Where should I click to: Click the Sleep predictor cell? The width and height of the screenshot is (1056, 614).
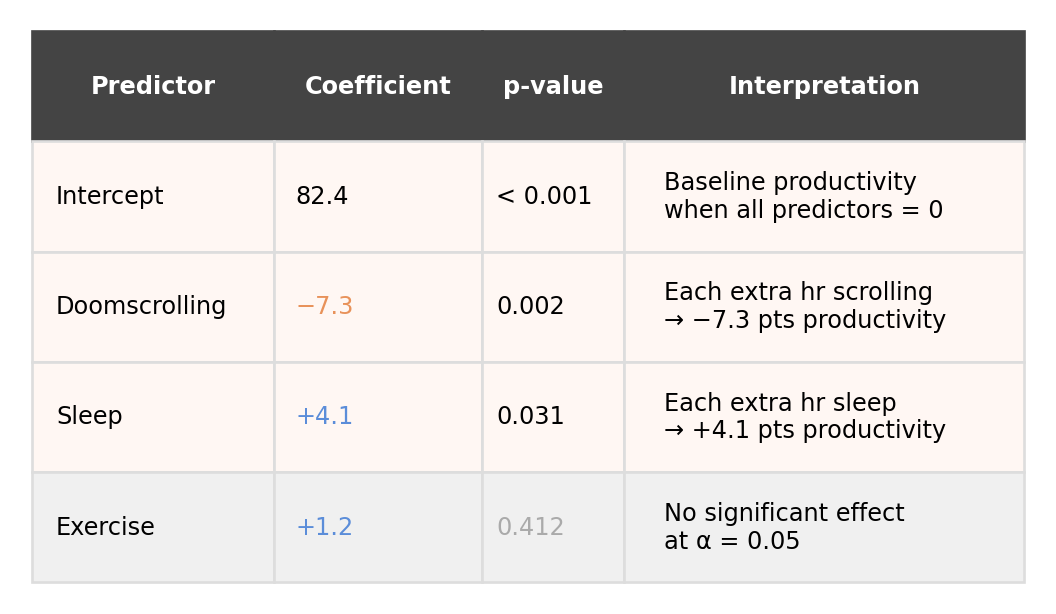tap(153, 417)
